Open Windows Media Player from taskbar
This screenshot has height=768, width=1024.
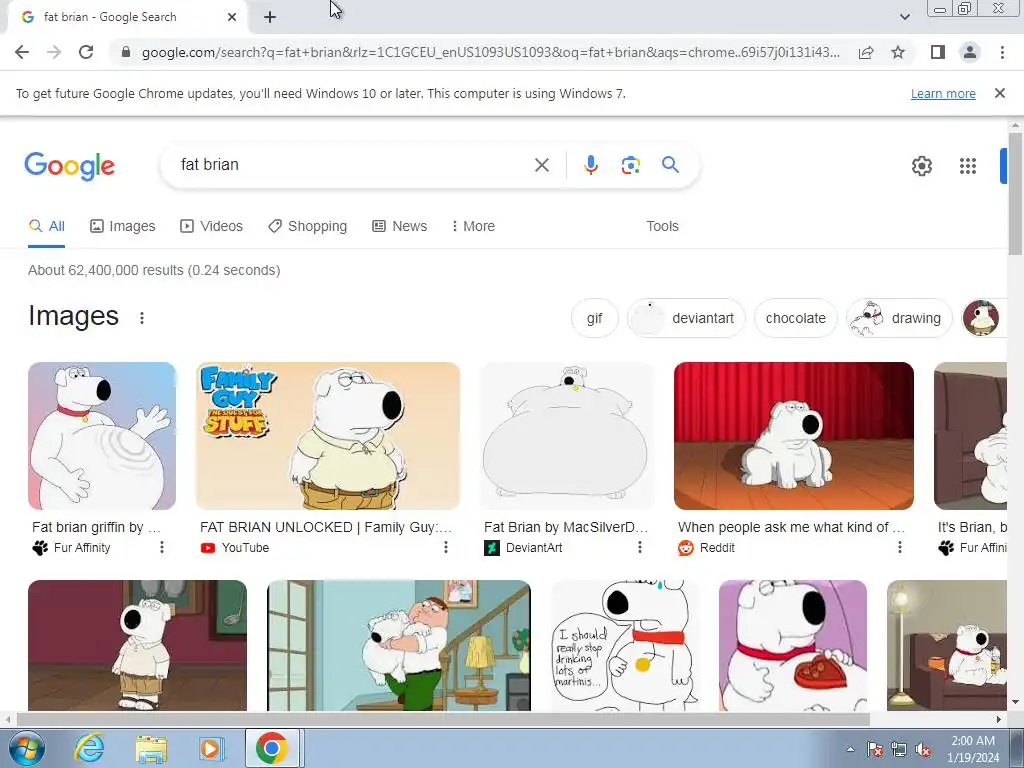coord(211,748)
